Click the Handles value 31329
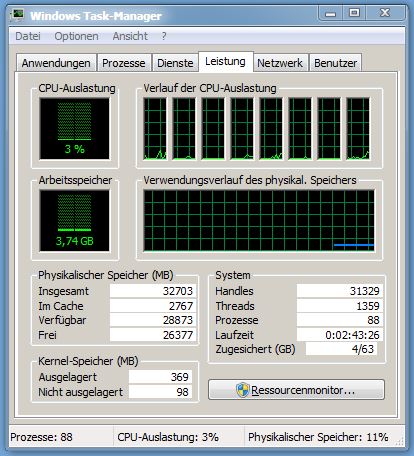414x456 pixels. point(340,291)
